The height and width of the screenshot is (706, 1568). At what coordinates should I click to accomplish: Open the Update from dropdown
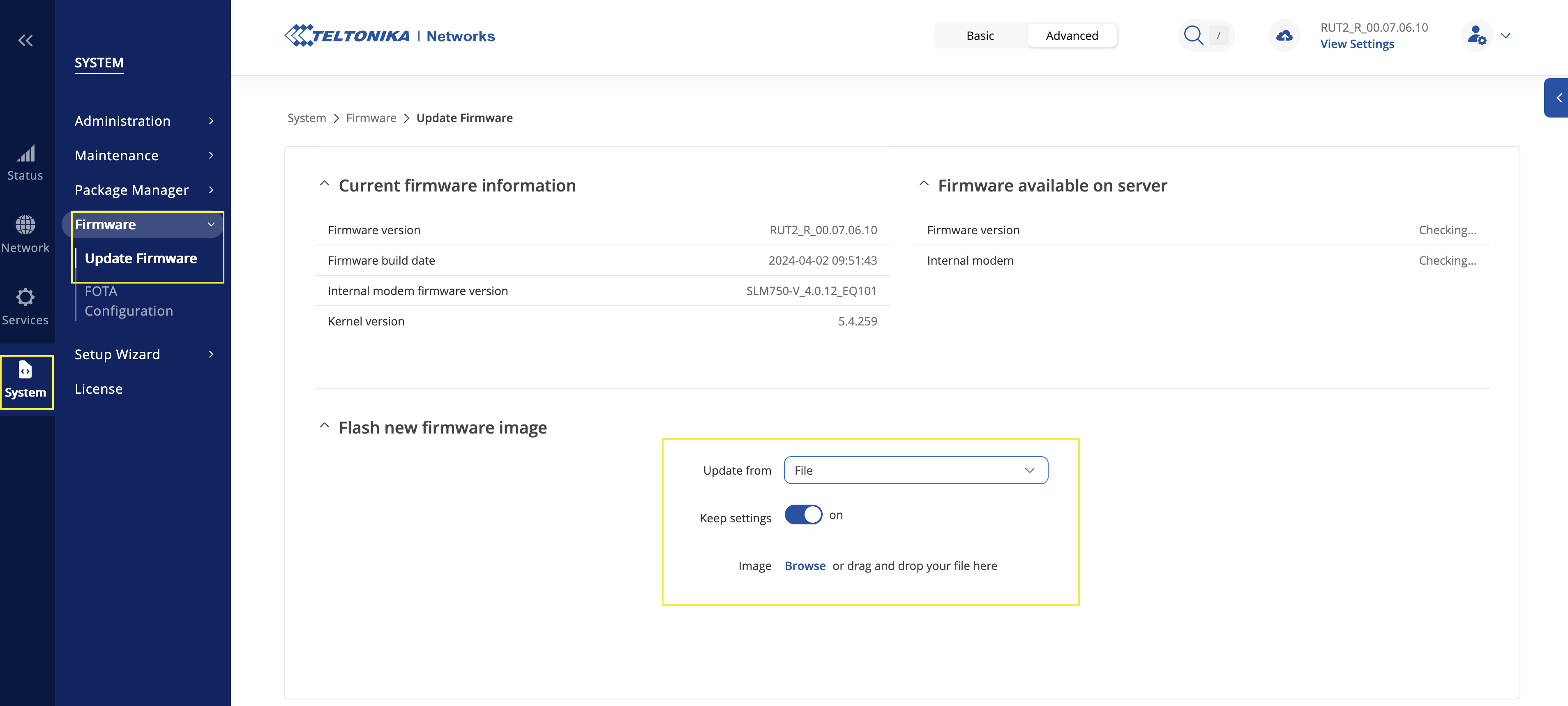pyautogui.click(x=915, y=471)
